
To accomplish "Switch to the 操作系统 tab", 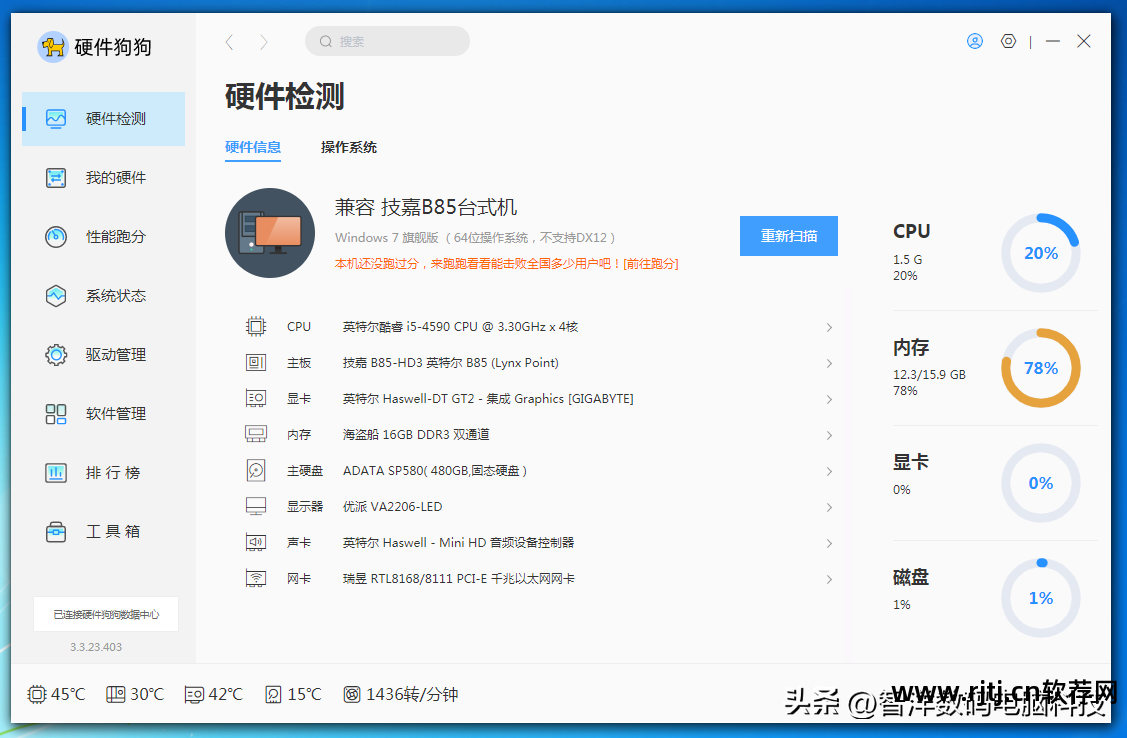I will (349, 147).
